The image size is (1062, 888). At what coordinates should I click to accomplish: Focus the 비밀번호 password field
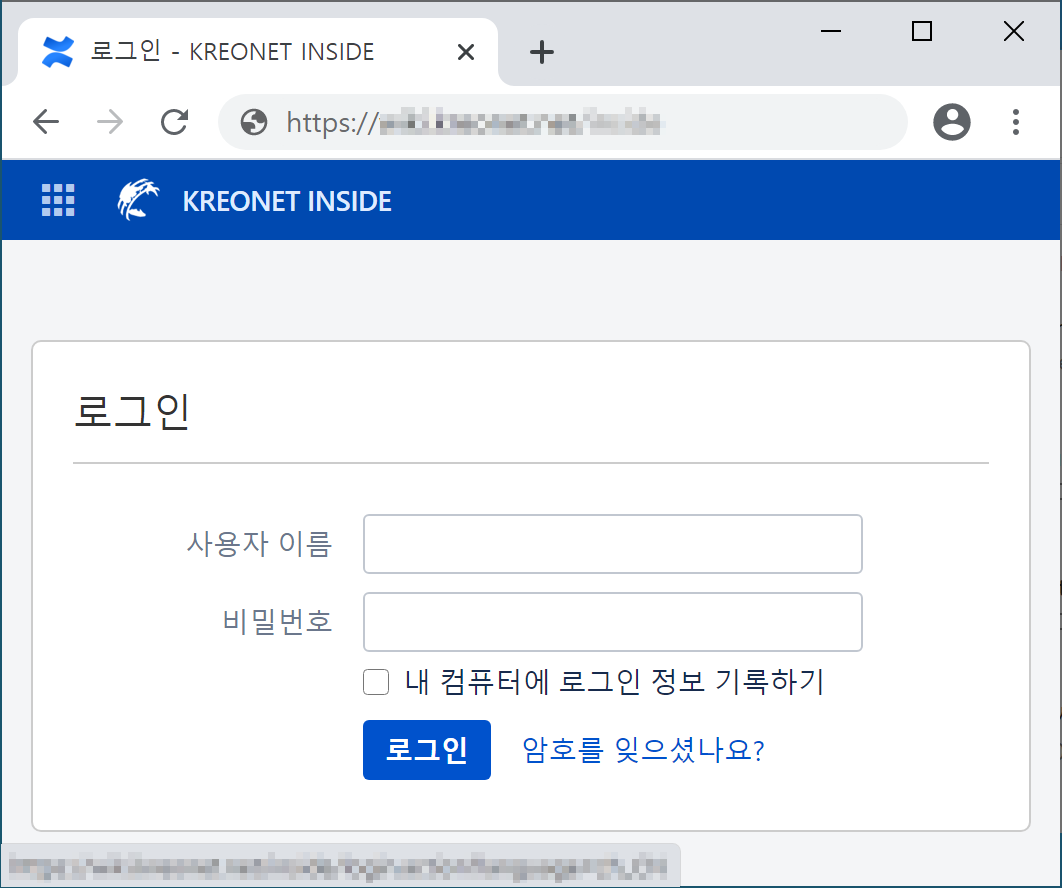click(612, 622)
